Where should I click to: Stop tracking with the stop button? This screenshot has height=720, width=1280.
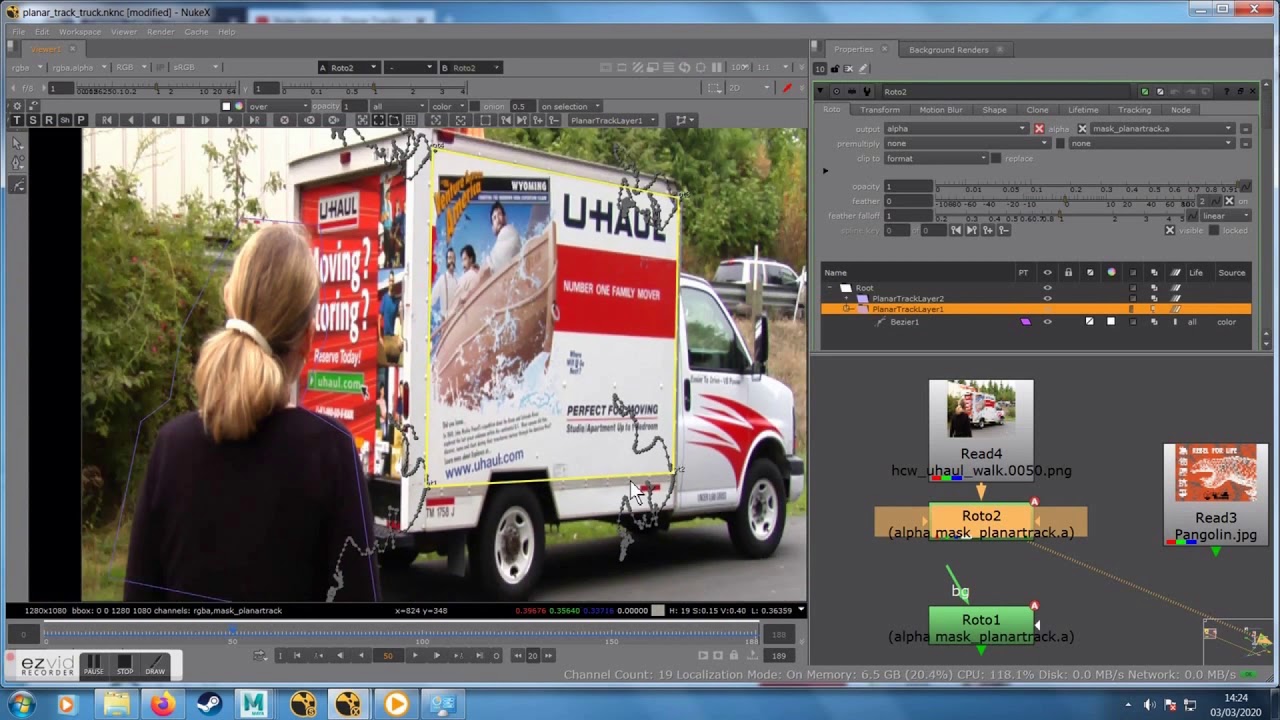pos(180,120)
